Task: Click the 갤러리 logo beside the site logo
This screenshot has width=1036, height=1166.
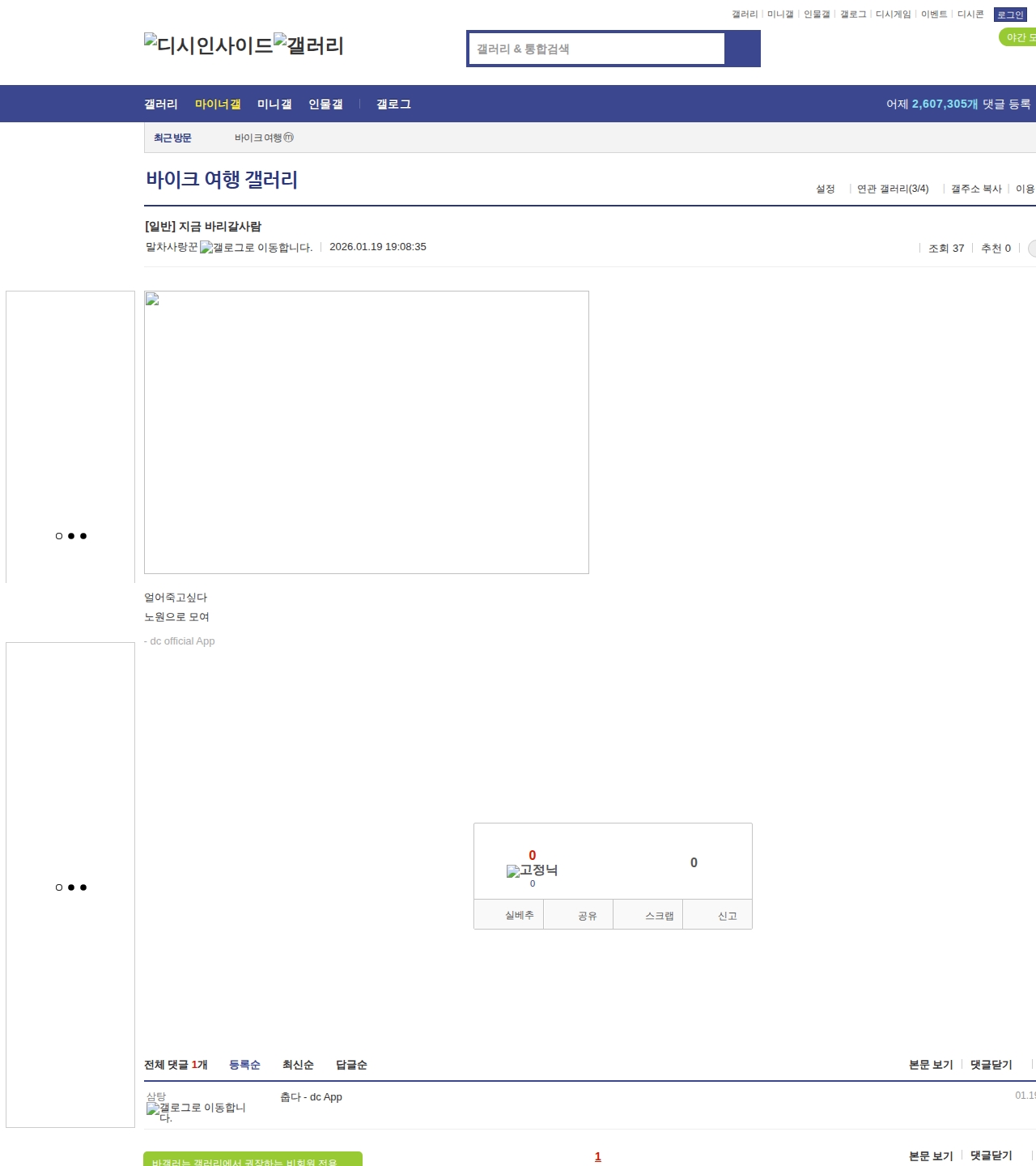Action: coord(308,45)
